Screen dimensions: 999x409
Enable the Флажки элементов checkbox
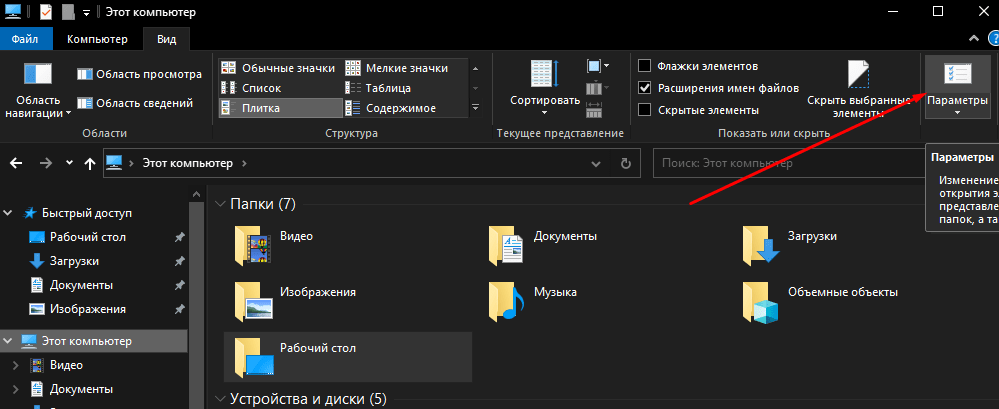(x=645, y=66)
